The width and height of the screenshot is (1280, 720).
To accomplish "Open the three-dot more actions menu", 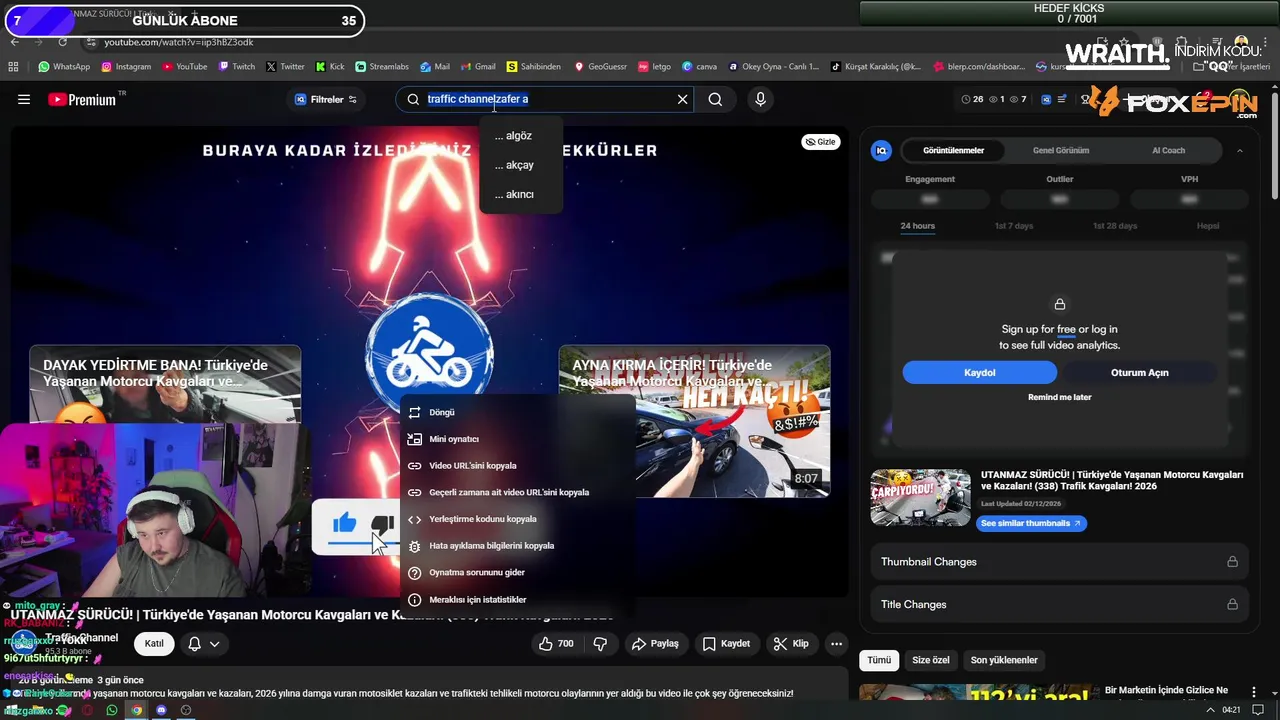I will [837, 644].
